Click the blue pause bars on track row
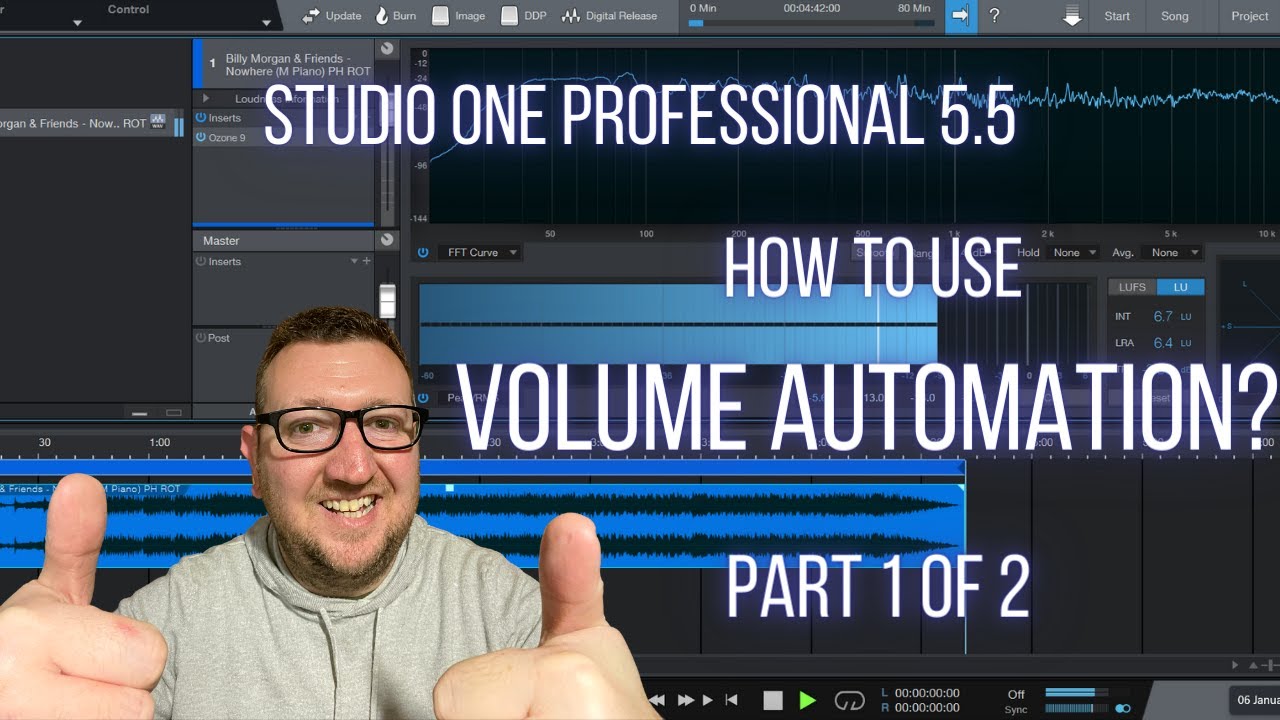 coord(179,127)
